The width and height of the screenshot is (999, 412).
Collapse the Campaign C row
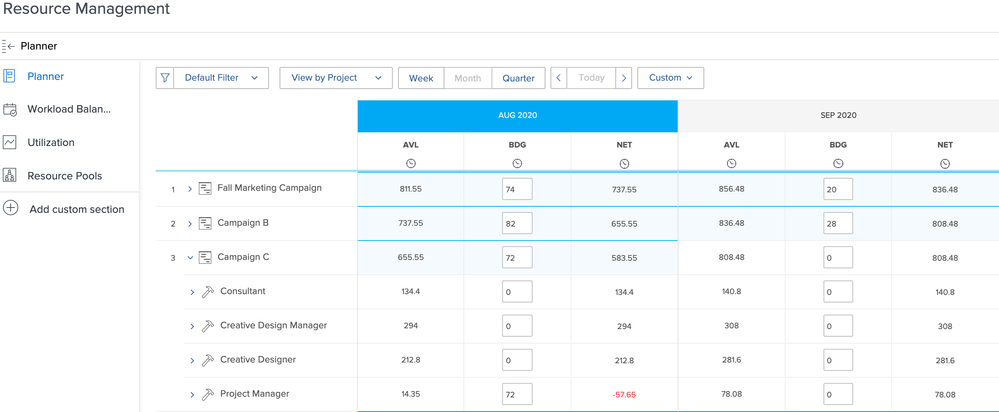[x=190, y=258]
